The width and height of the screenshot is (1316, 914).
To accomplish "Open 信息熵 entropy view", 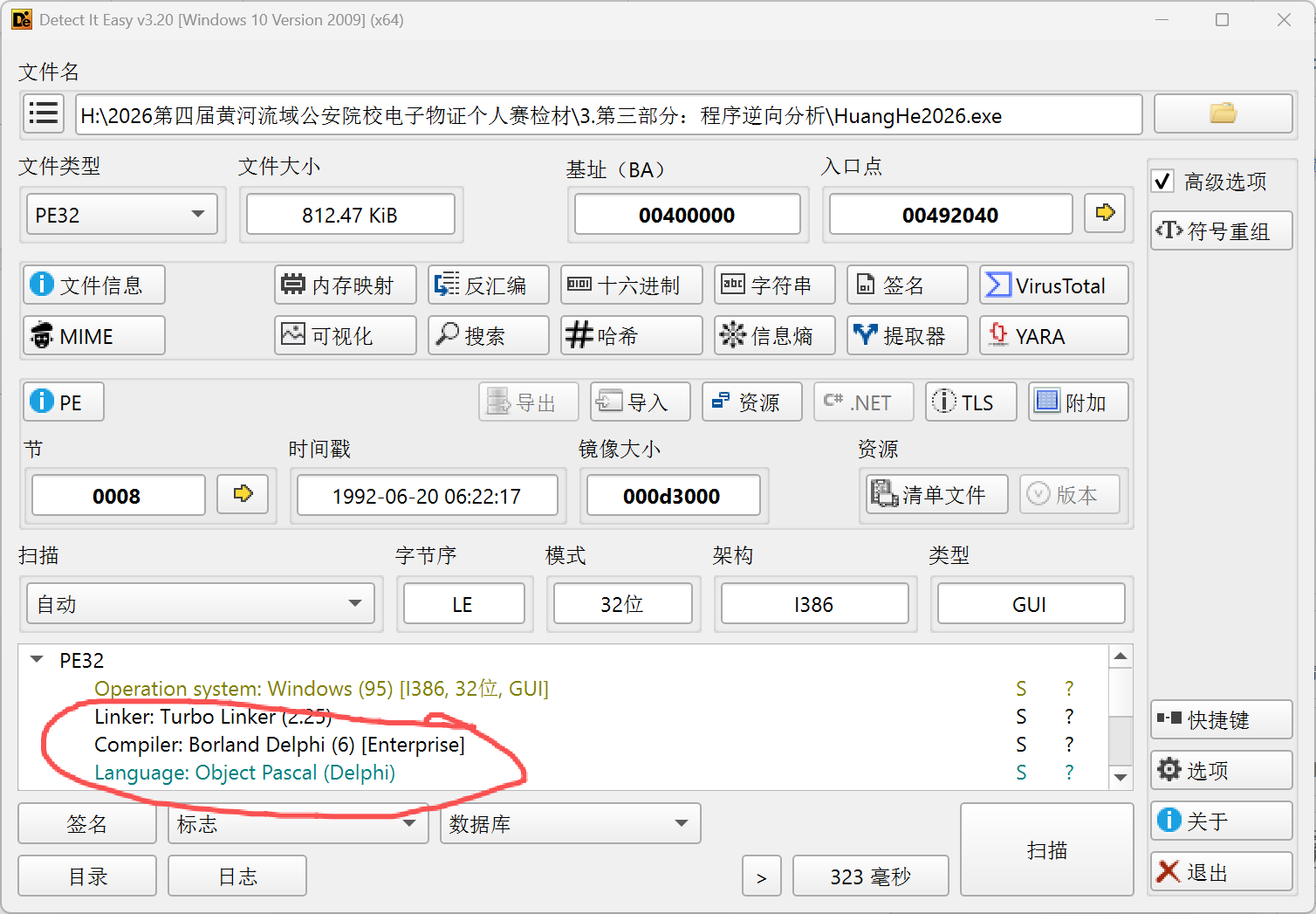I will (775, 335).
